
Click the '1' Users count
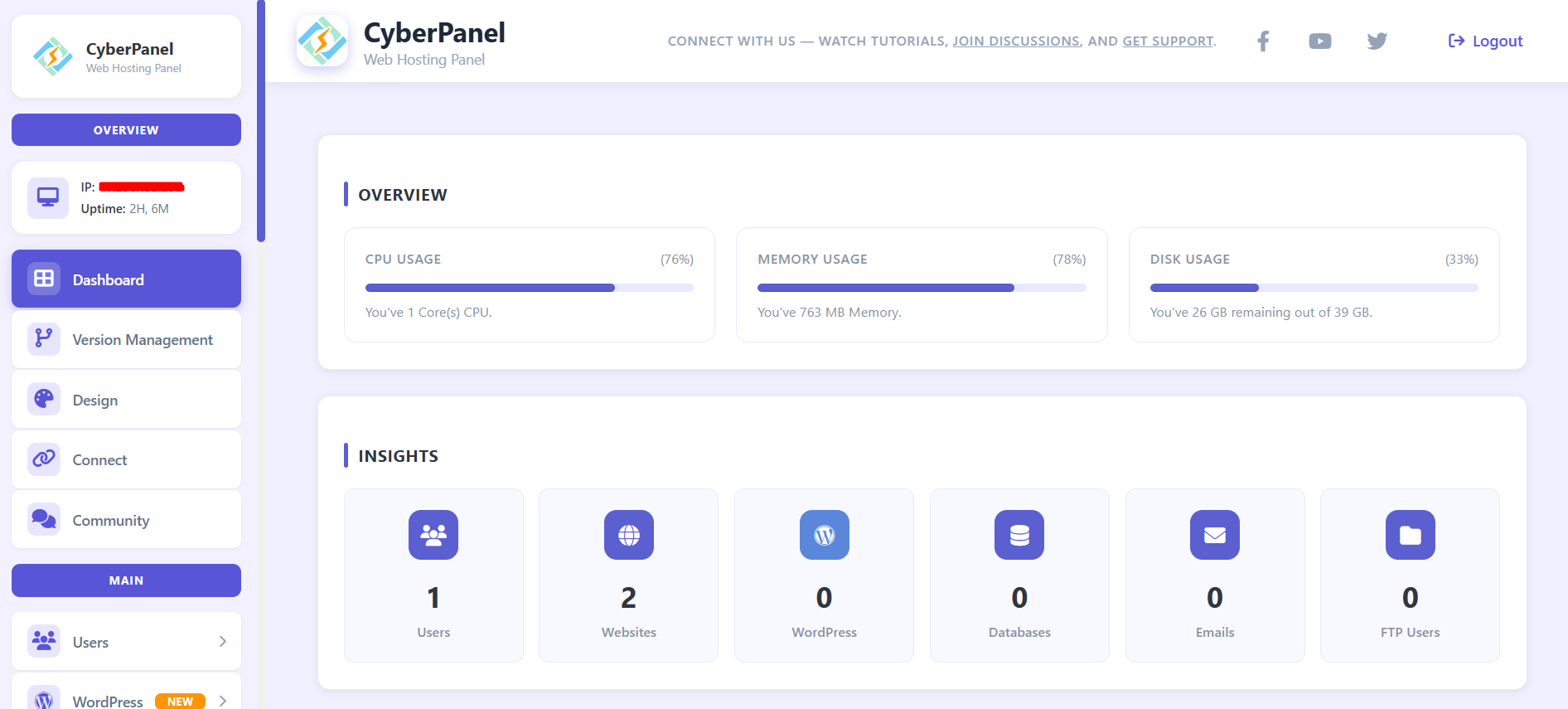click(433, 597)
